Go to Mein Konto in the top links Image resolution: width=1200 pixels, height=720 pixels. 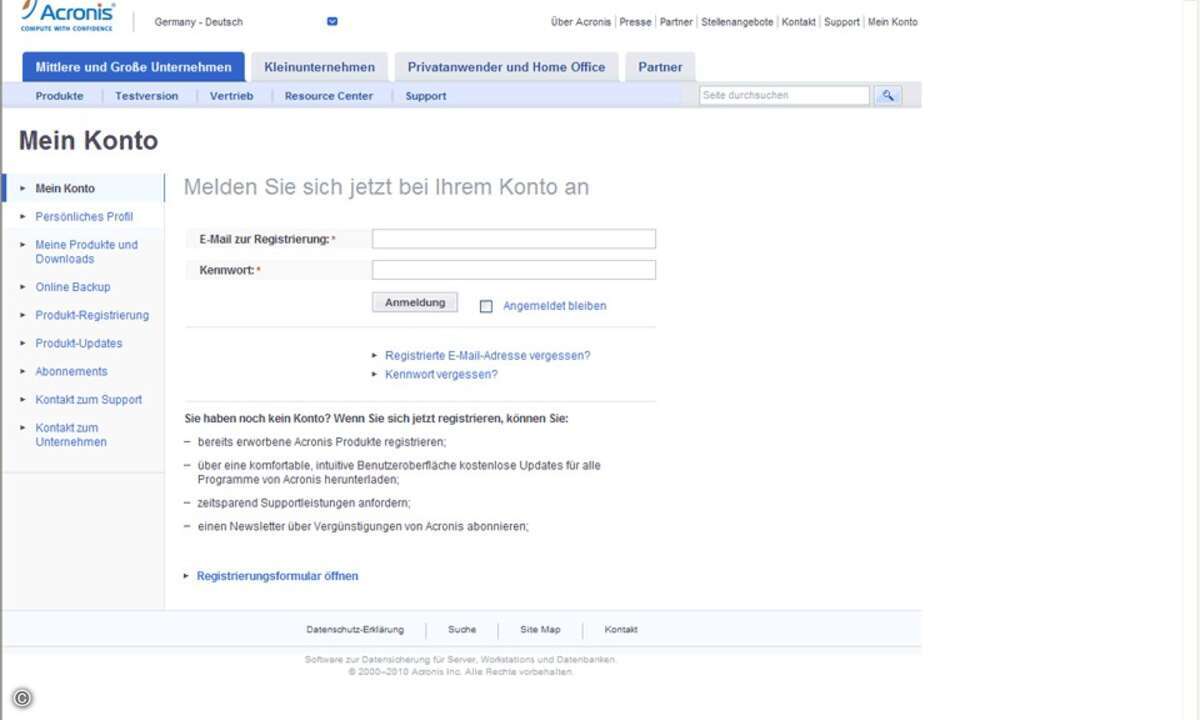(892, 22)
